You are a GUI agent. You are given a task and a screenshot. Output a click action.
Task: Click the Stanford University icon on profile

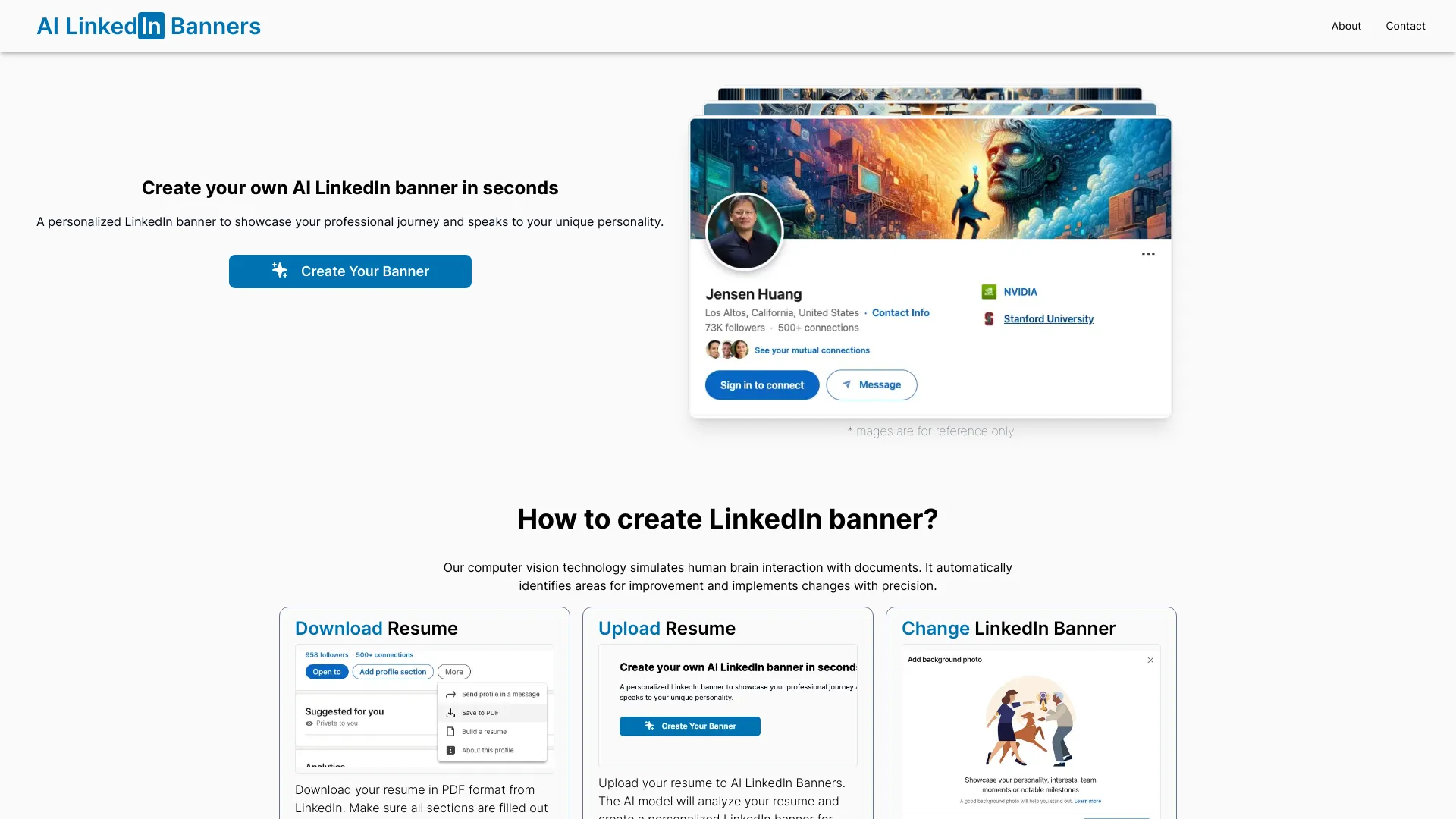point(989,318)
